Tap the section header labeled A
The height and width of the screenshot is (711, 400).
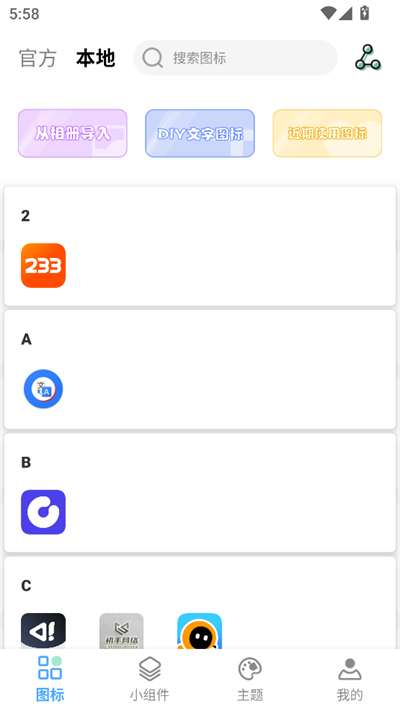point(26,339)
